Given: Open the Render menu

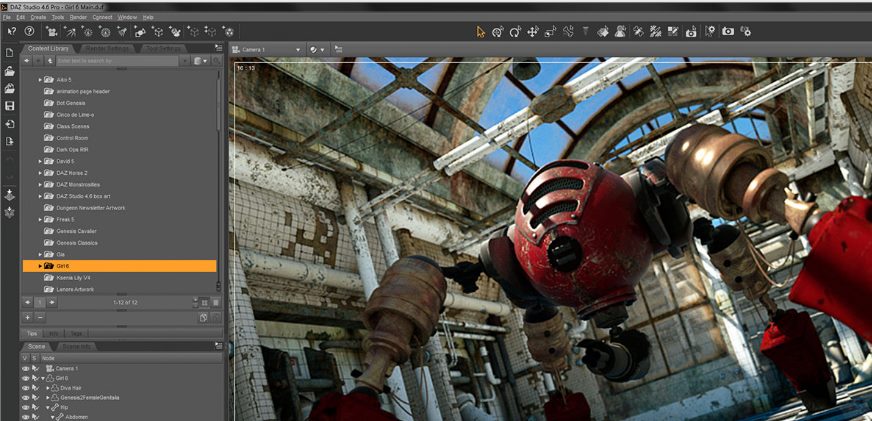Looking at the screenshot, I should (78, 17).
